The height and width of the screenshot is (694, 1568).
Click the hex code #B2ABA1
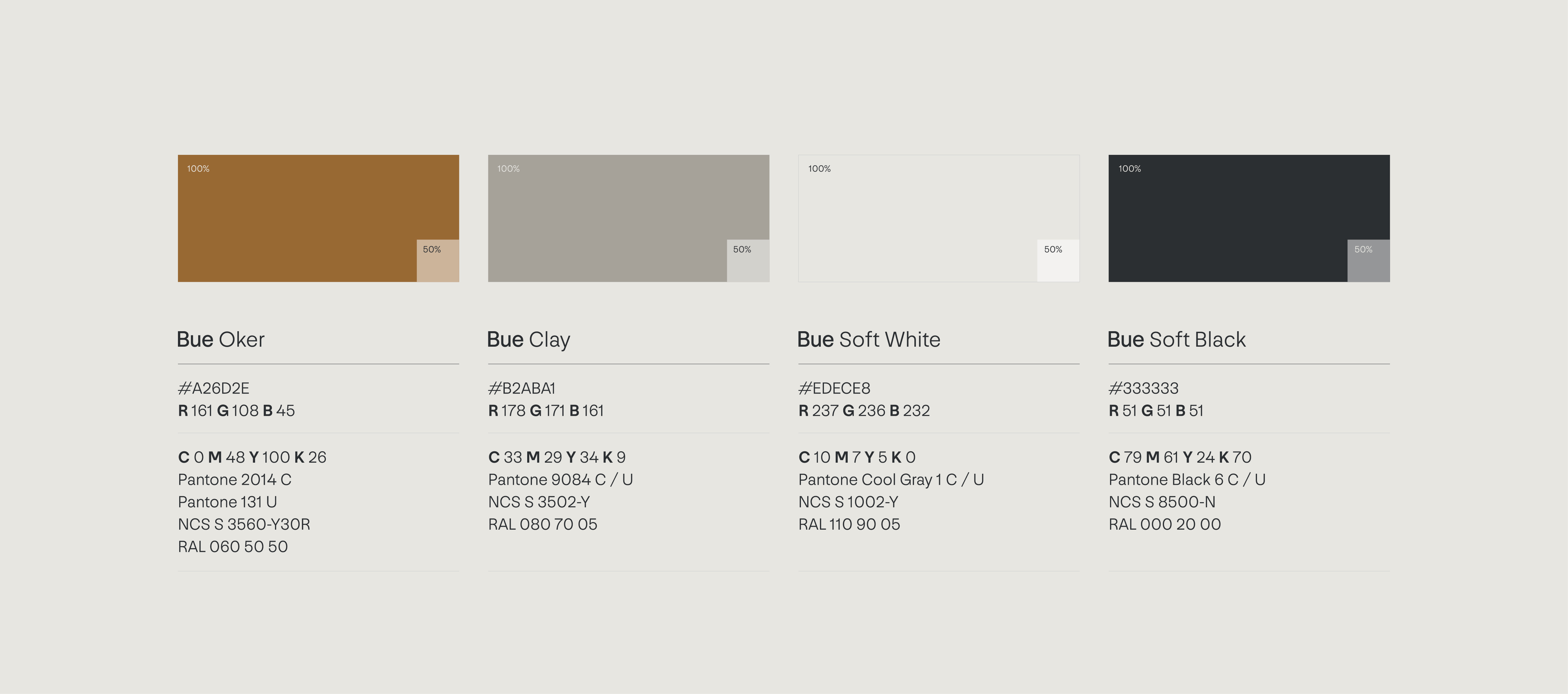click(x=522, y=388)
